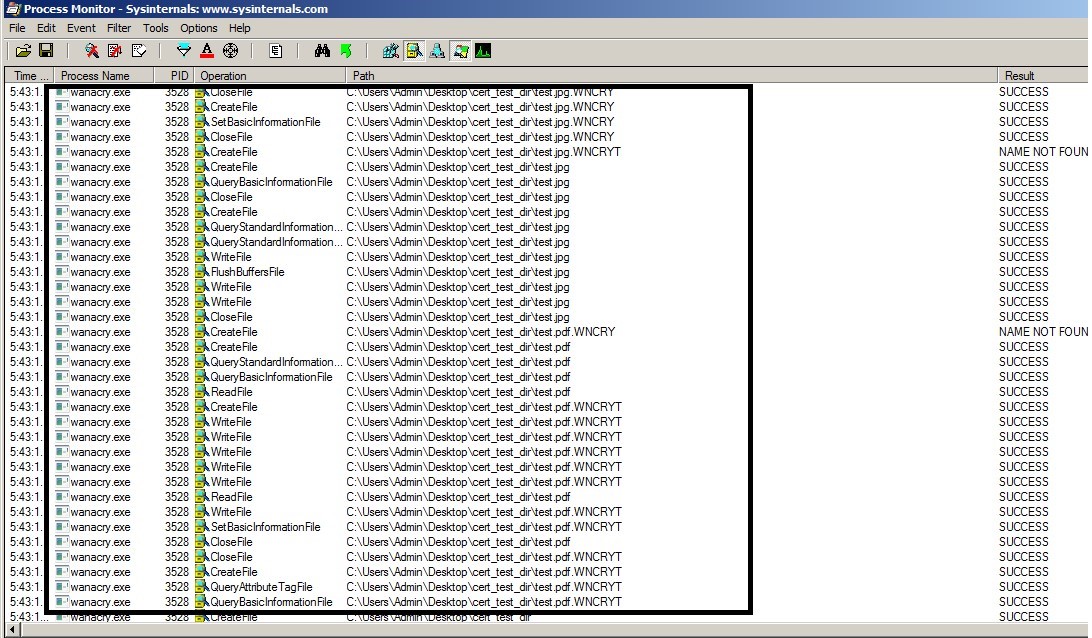Select the QueryAttributeTagFile operation cell
This screenshot has height=638, width=1092.
pyautogui.click(x=261, y=587)
